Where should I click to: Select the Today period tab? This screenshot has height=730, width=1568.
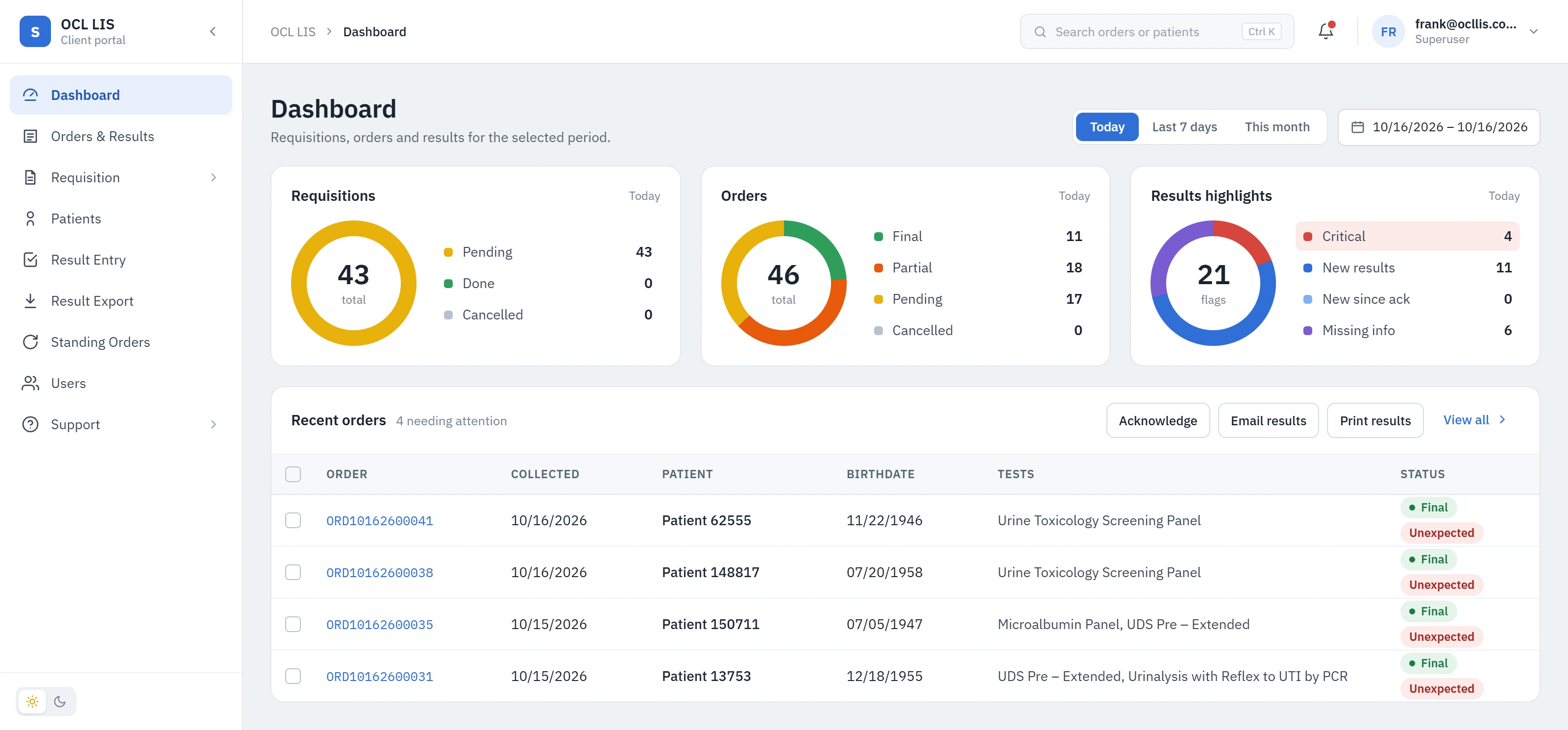coord(1106,127)
